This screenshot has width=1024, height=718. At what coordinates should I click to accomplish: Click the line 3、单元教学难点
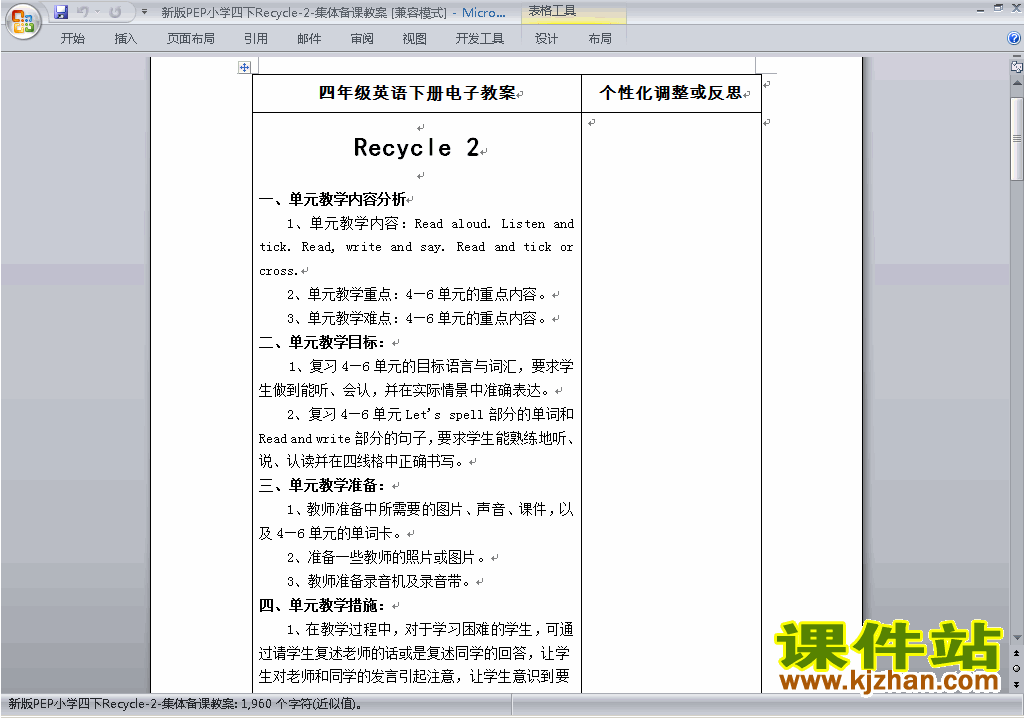pos(417,319)
